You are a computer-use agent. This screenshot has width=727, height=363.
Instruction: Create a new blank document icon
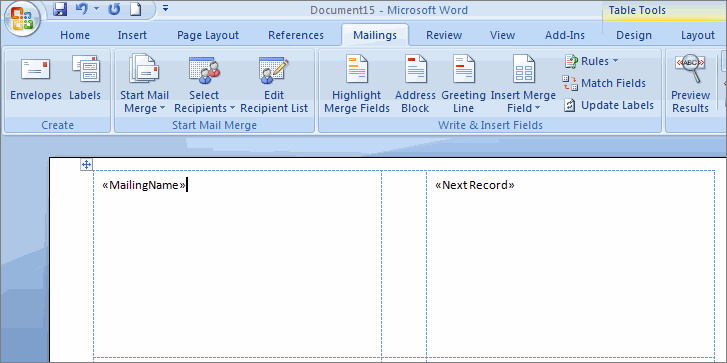pyautogui.click(x=135, y=9)
